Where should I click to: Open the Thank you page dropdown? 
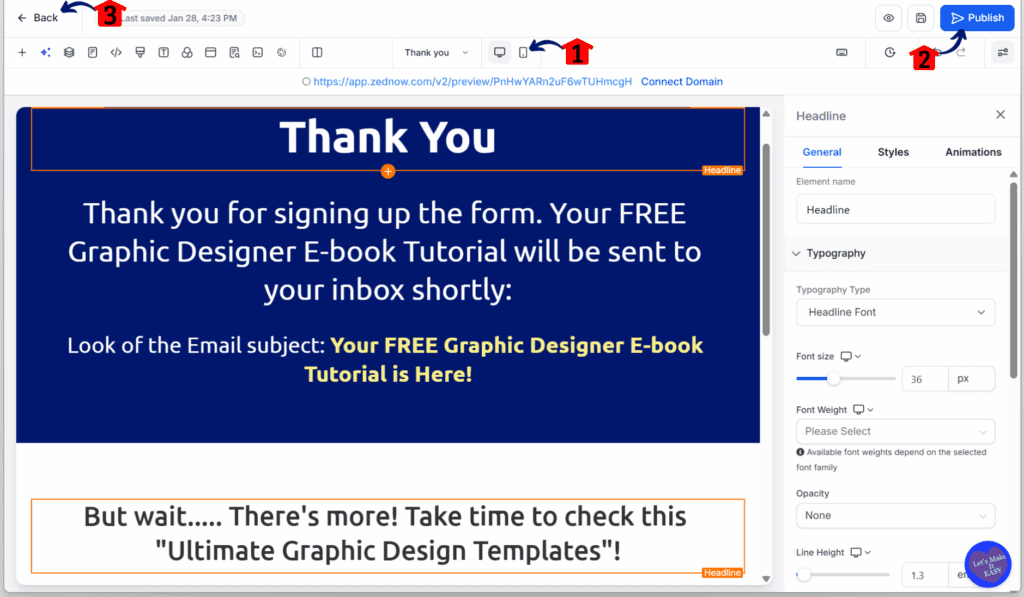tap(436, 52)
